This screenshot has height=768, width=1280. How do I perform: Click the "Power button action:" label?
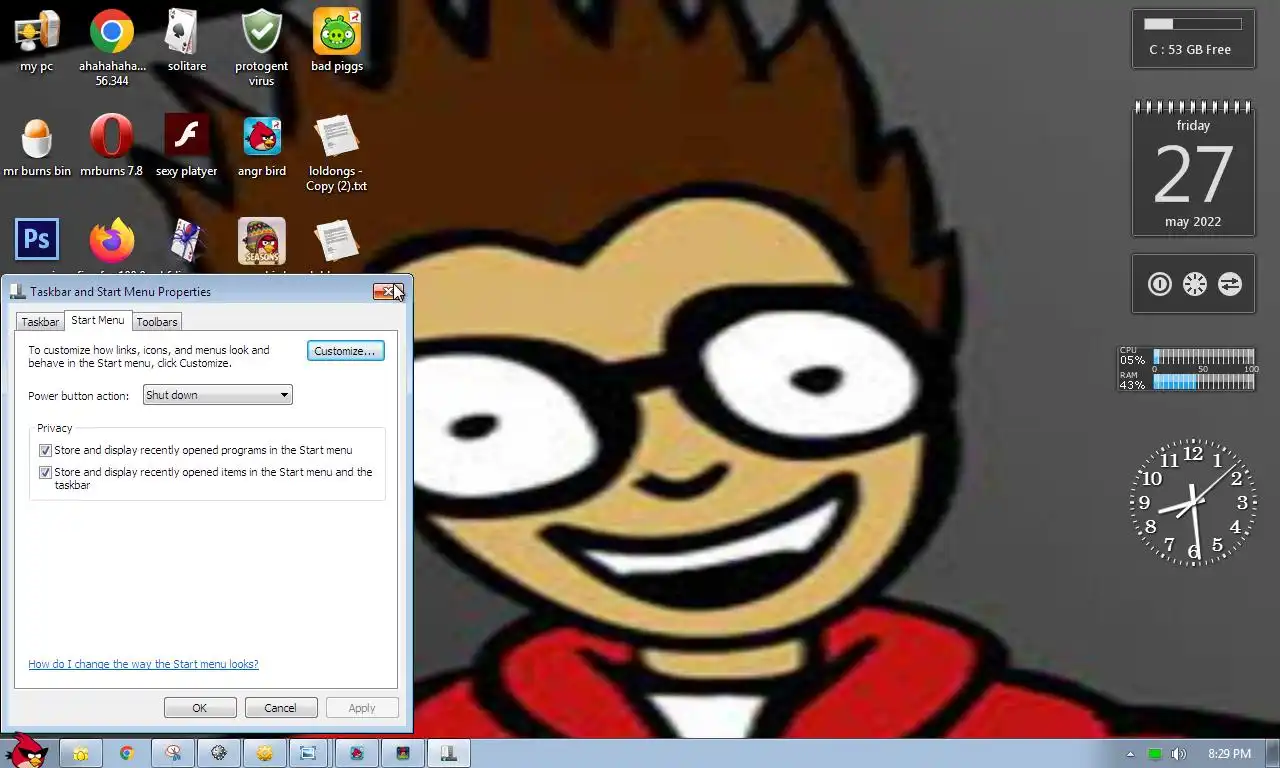[x=79, y=396]
